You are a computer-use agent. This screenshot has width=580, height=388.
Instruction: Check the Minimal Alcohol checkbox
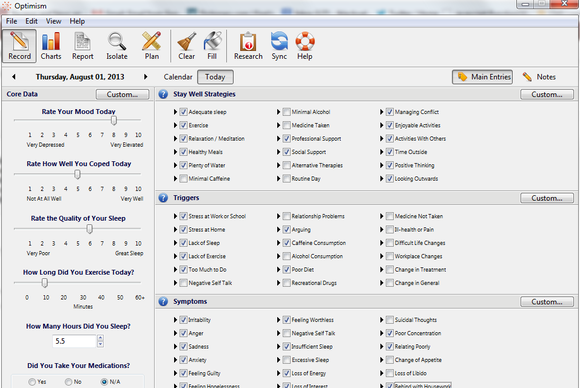[286, 112]
